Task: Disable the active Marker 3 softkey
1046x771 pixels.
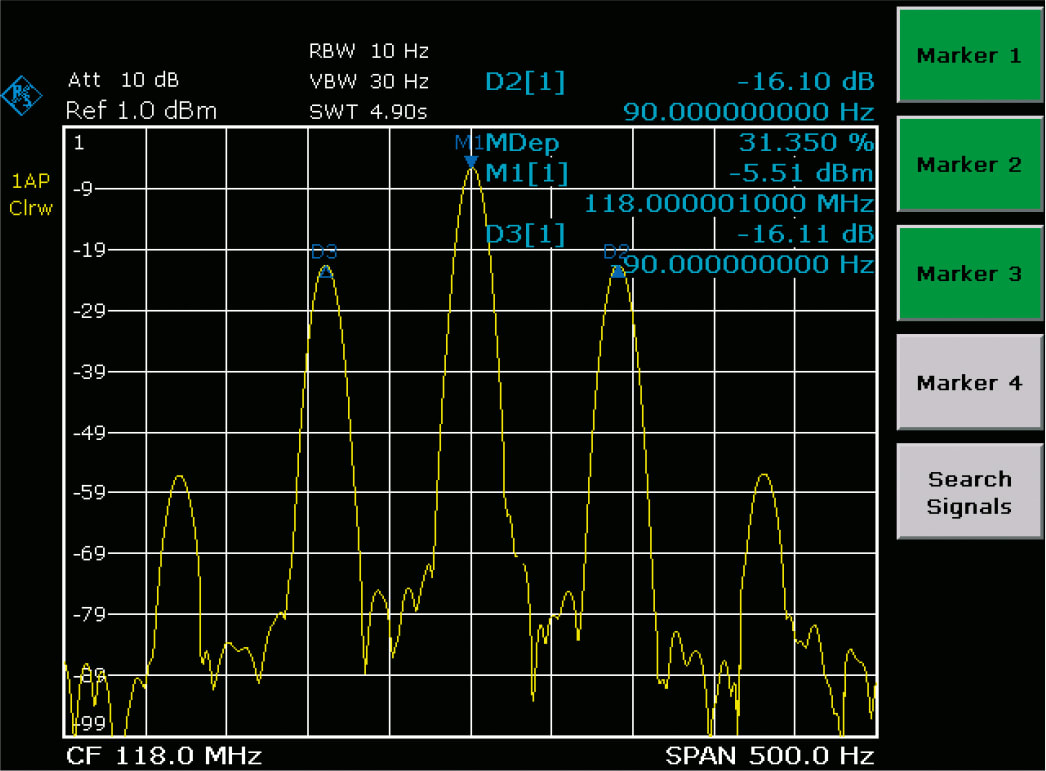Action: pos(968,273)
